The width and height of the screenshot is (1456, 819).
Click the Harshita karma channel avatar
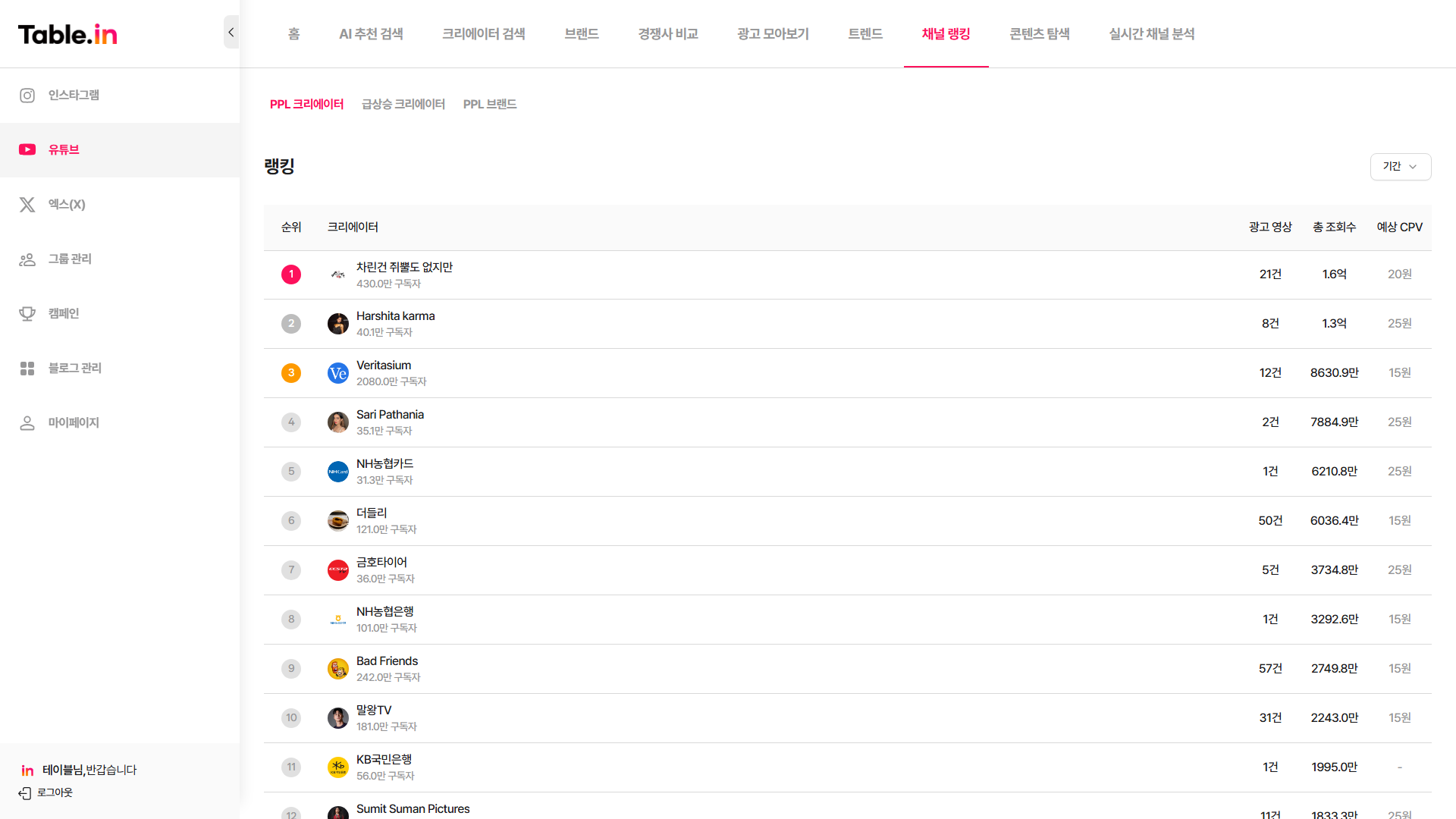click(338, 324)
